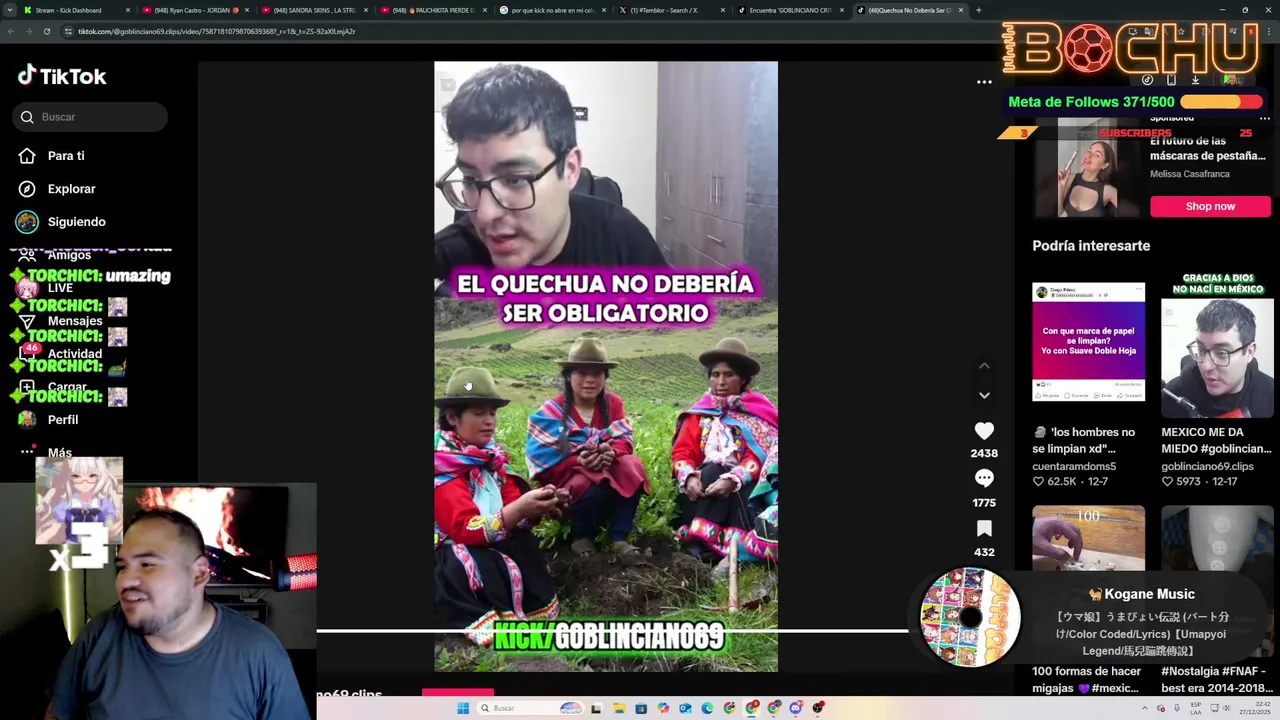The width and height of the screenshot is (1280, 720).
Task: Open Microsoft Edge from taskbar
Action: (707, 708)
